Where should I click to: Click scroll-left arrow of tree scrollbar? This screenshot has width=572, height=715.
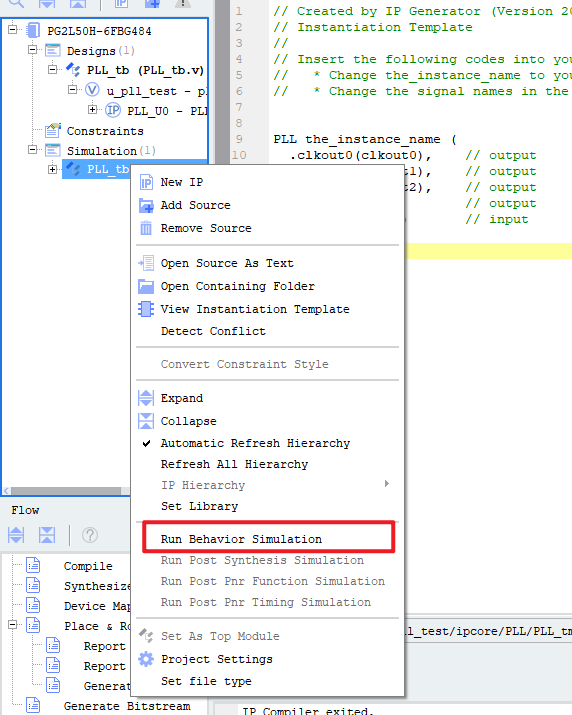pyautogui.click(x=6, y=491)
